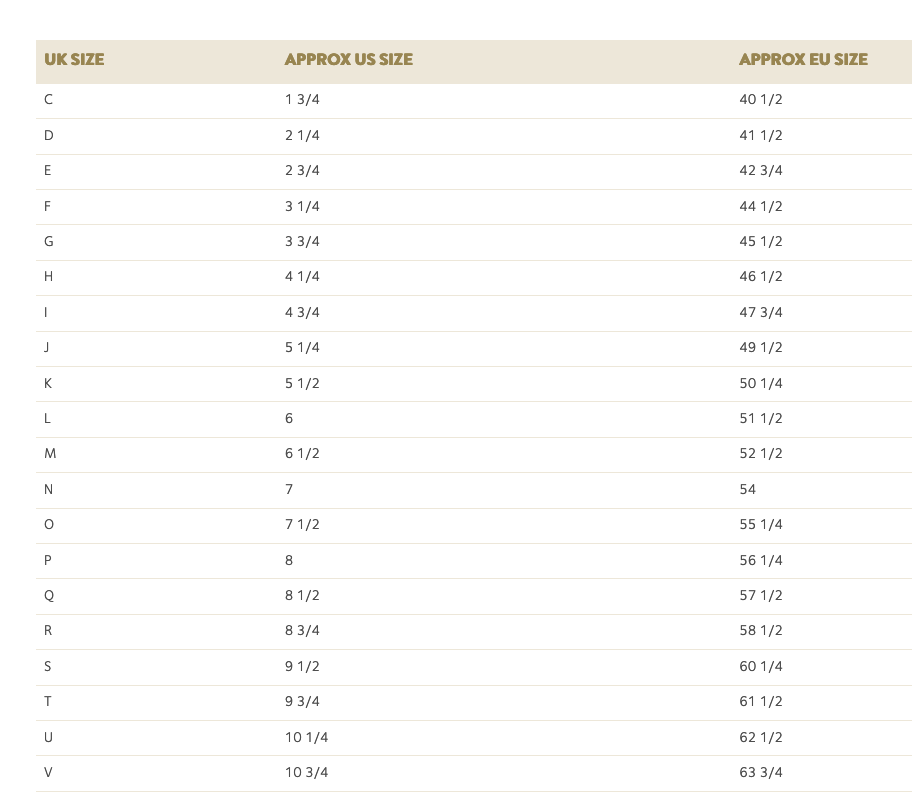Select the UK size T cell
The image size is (912, 794).
click(48, 702)
